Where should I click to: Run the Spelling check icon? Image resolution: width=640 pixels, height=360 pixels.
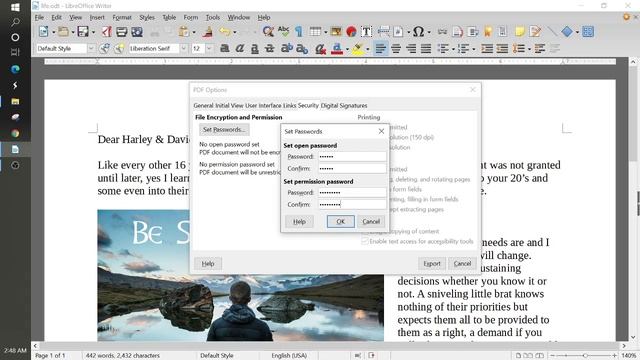(x=283, y=31)
